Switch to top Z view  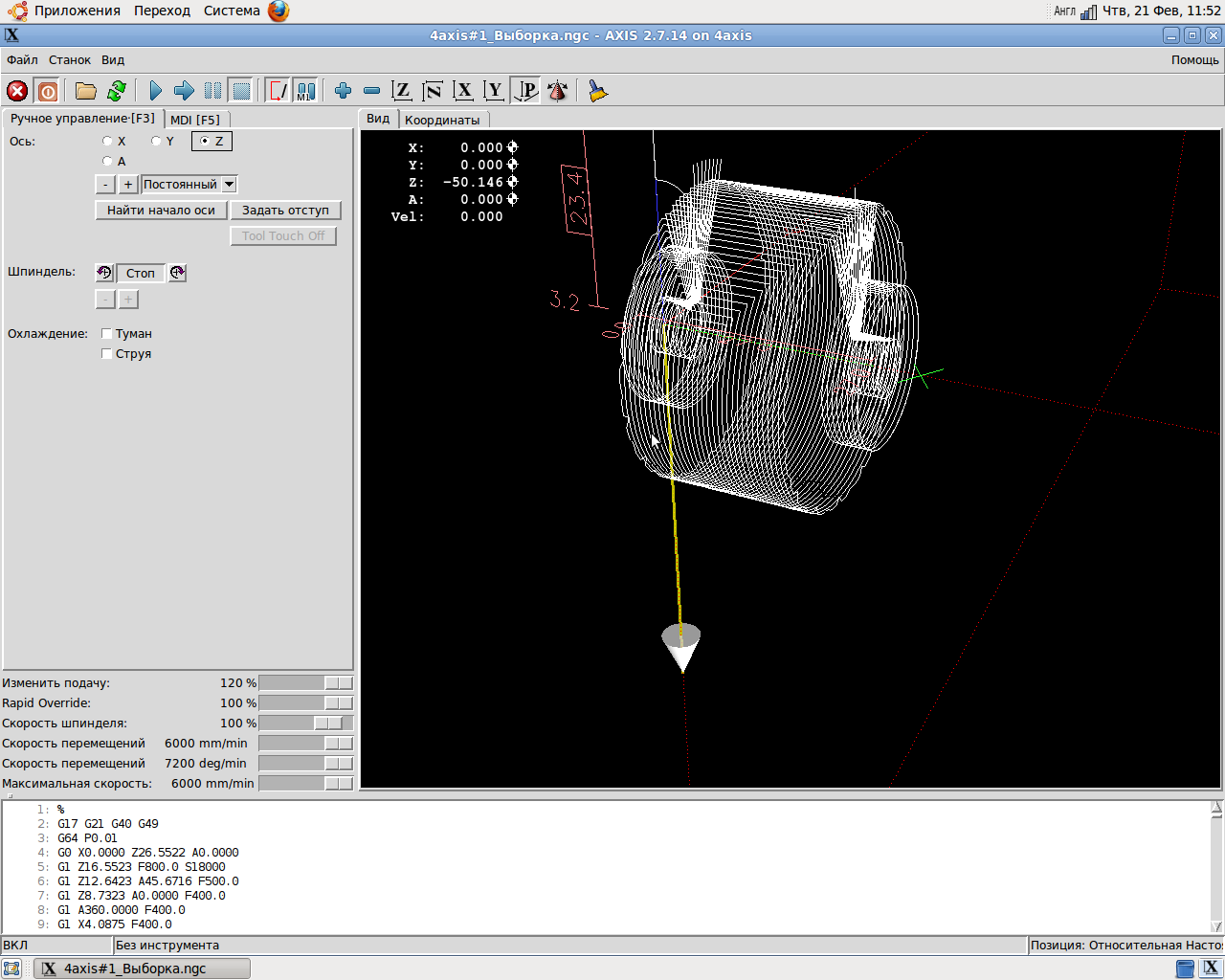pyautogui.click(x=402, y=91)
